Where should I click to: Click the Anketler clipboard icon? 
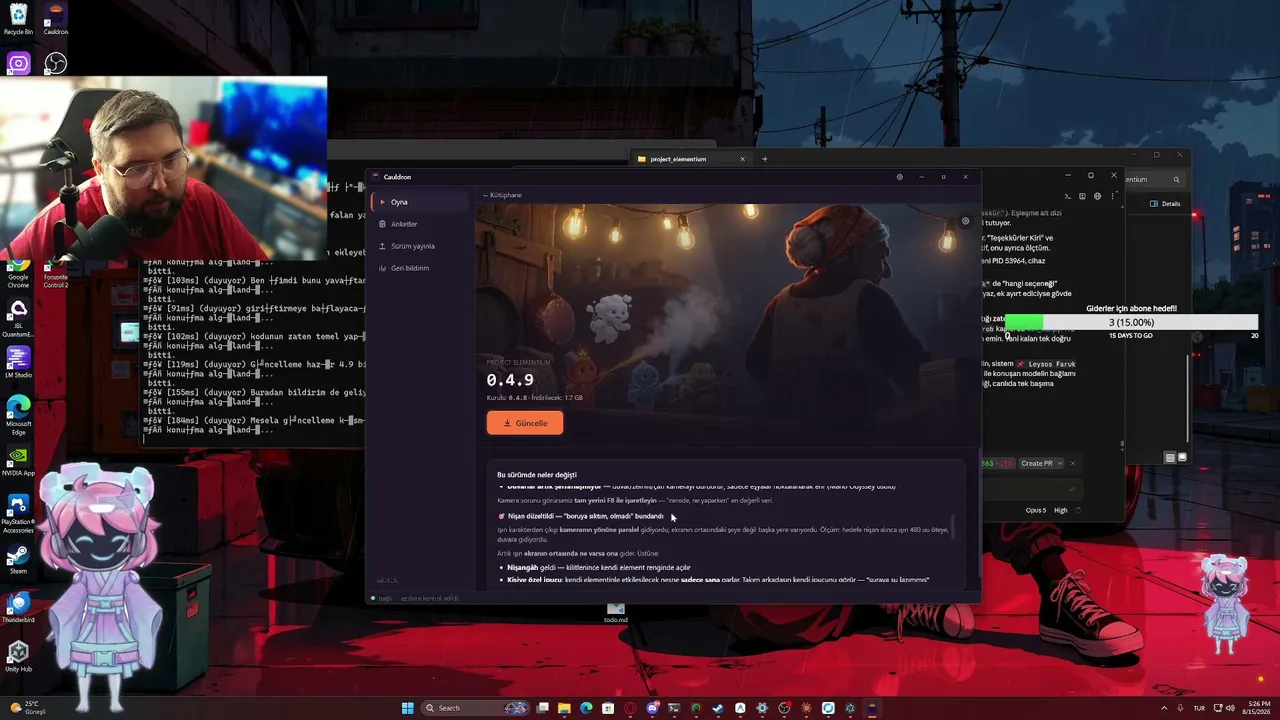click(x=382, y=224)
